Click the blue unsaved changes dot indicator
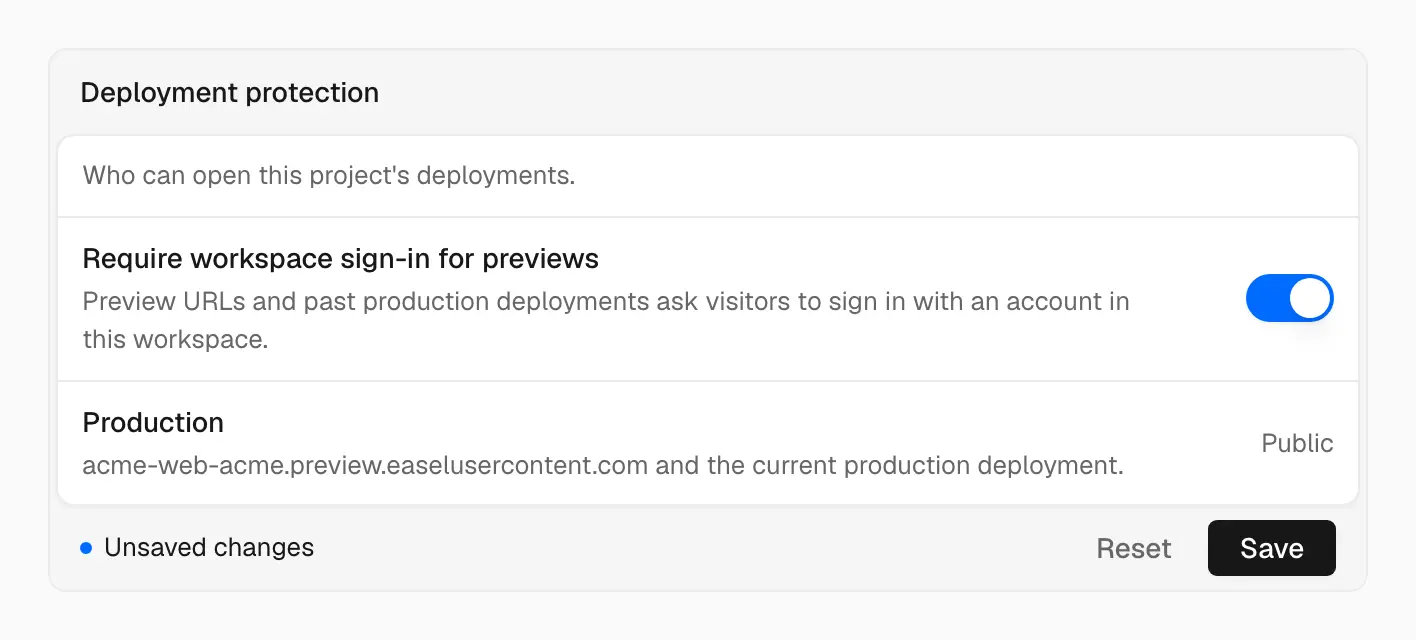 [86, 548]
